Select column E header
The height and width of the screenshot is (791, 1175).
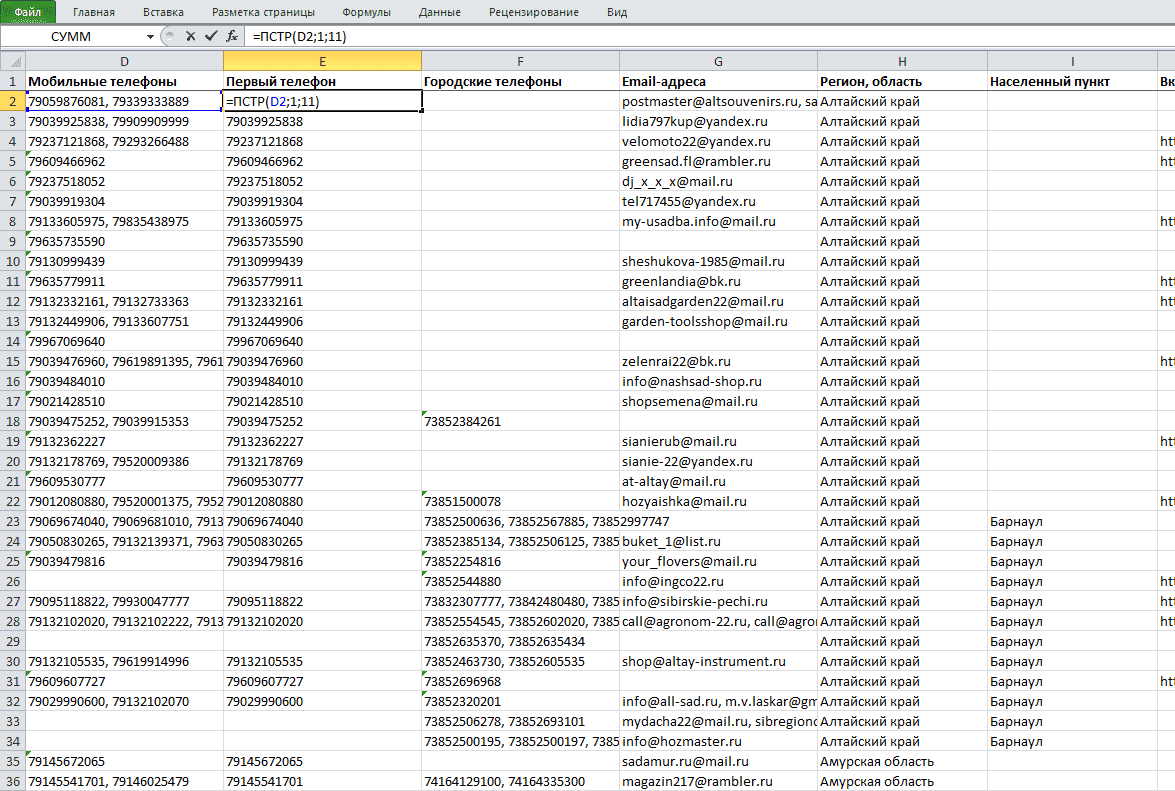(322, 61)
